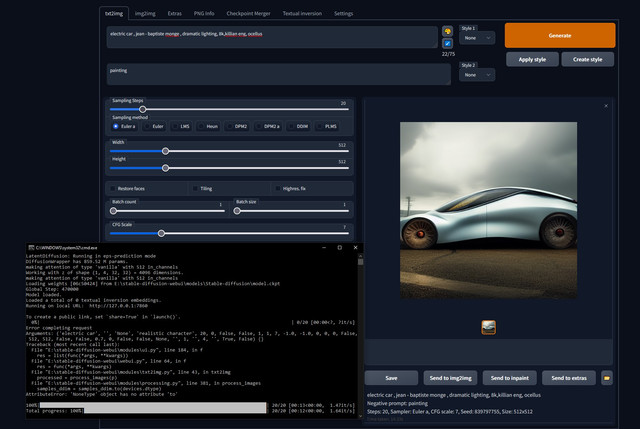Viewport: 640px width, 429px height.
Task: Click the Height slider handle
Action: 165,168
